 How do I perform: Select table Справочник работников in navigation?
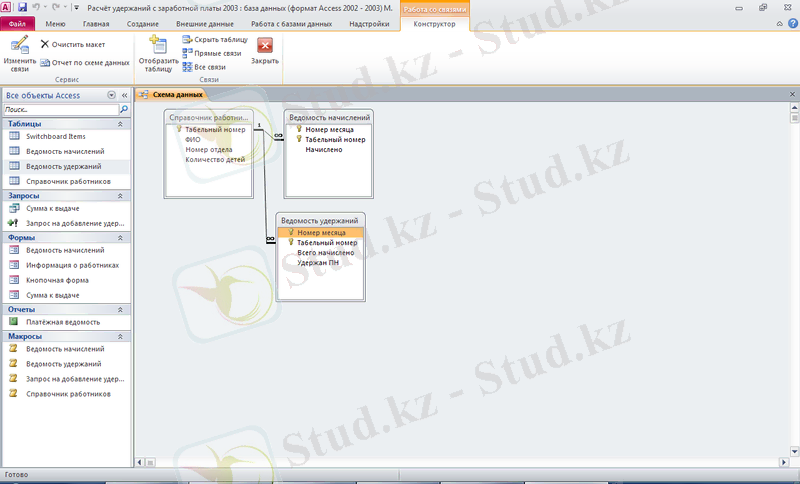[66, 181]
